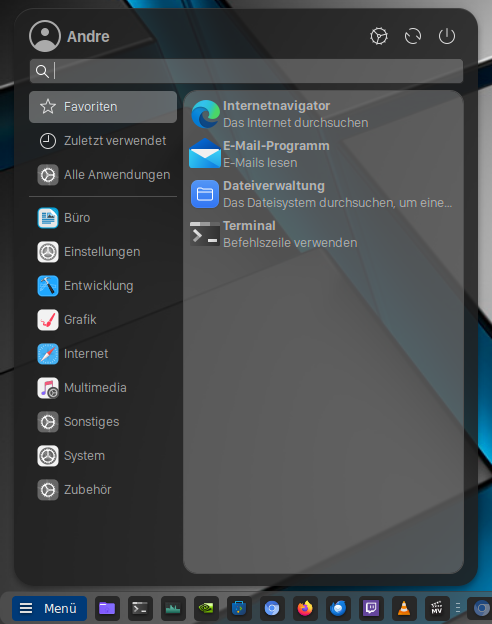
Task: Click the power/logout icon
Action: [x=447, y=36]
